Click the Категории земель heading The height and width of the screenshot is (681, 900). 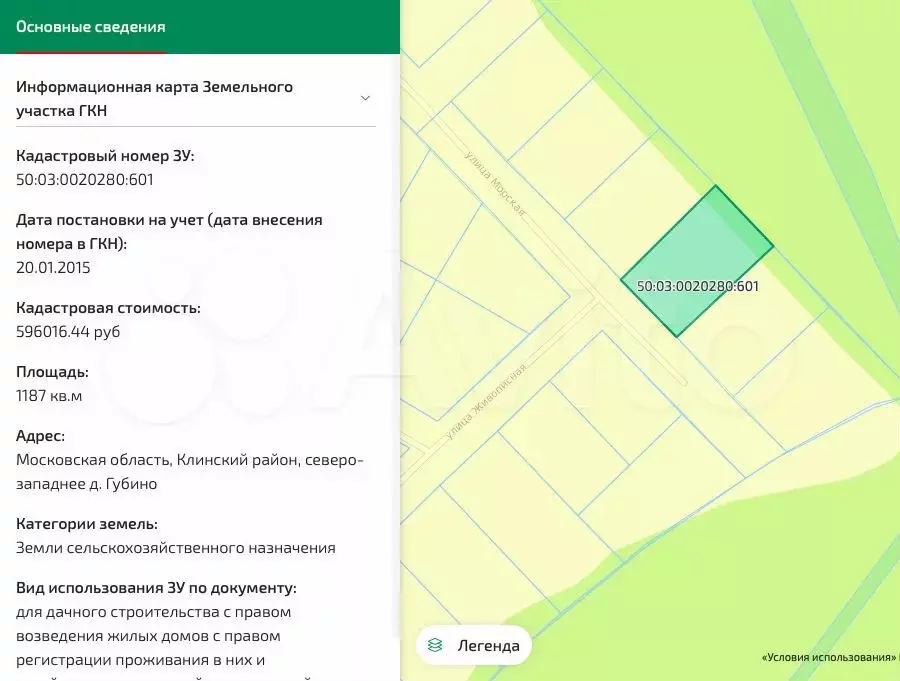pyautogui.click(x=87, y=524)
